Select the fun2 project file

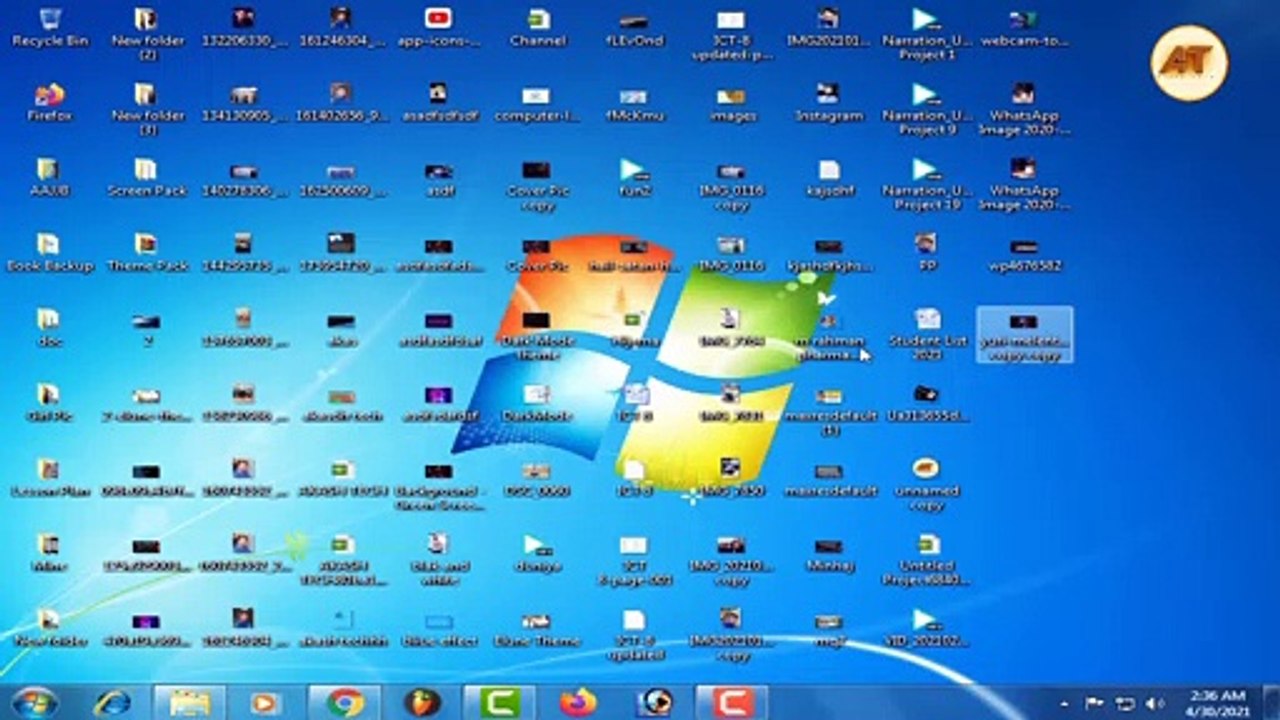[x=634, y=178]
